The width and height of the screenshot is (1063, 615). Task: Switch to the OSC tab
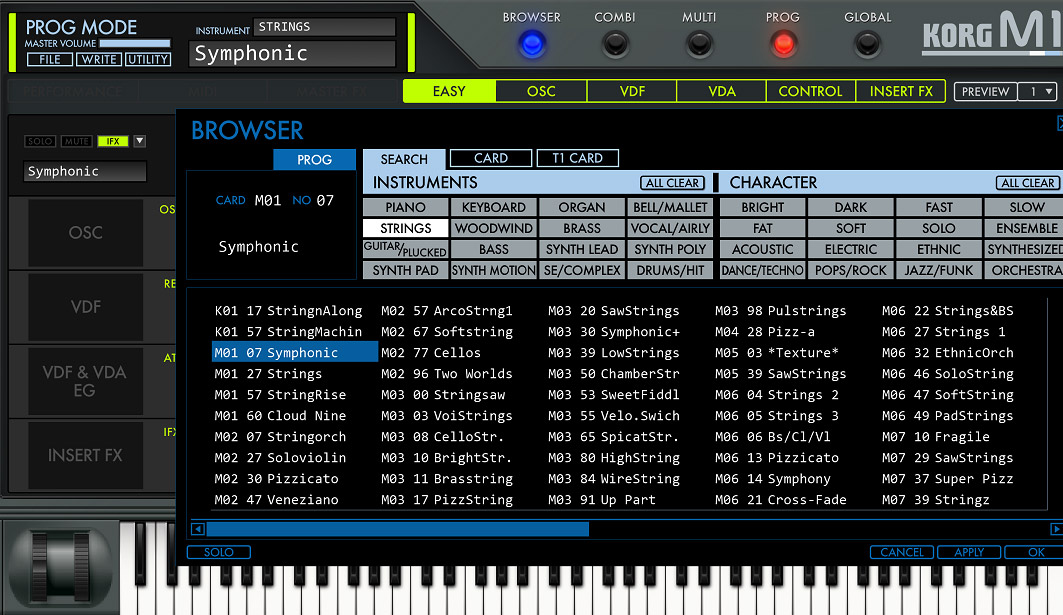coord(541,92)
